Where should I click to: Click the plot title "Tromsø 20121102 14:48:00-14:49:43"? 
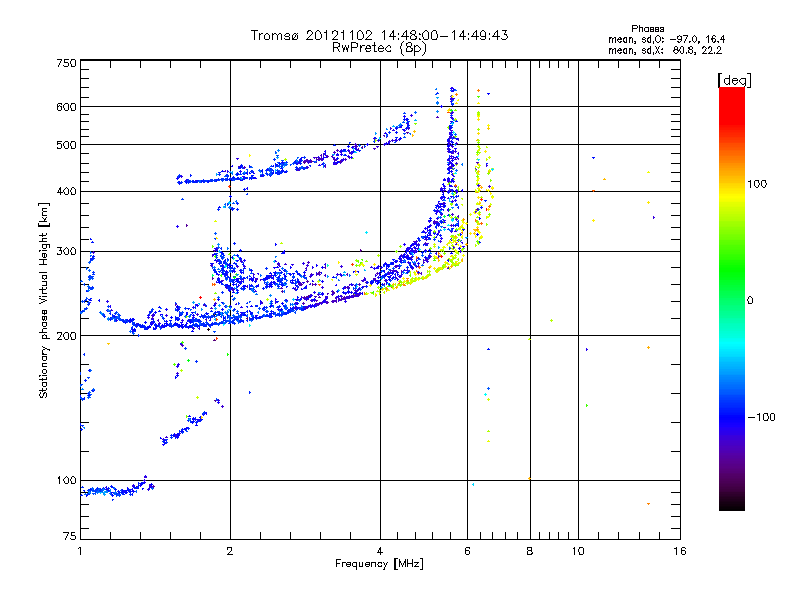(379, 35)
